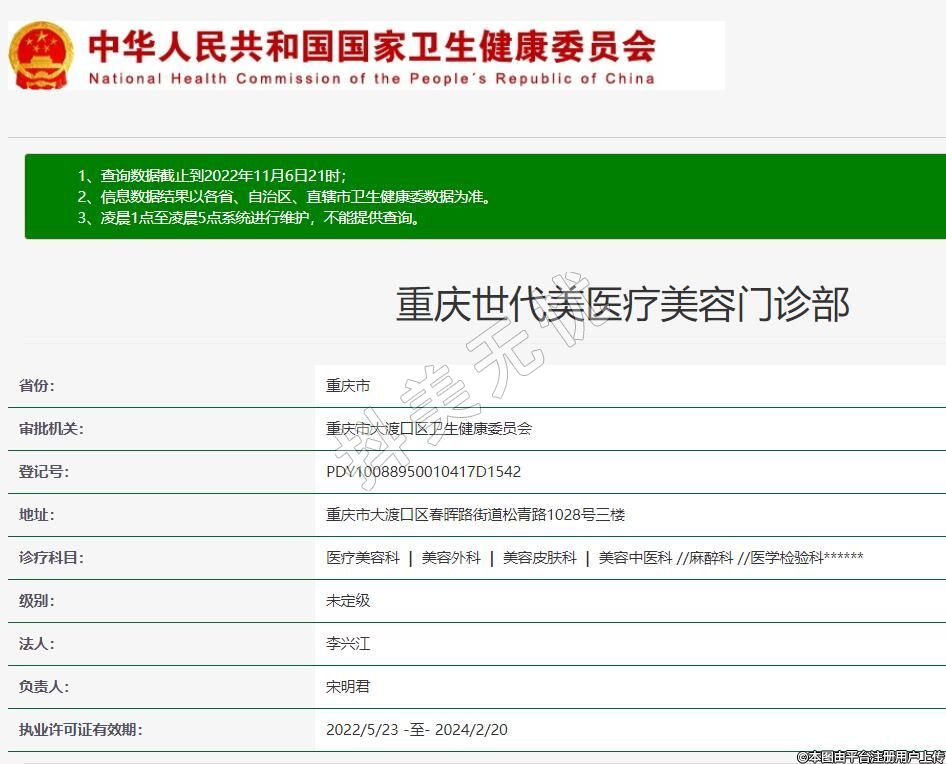Click the English National Health Commission subtitle

click(x=371, y=79)
